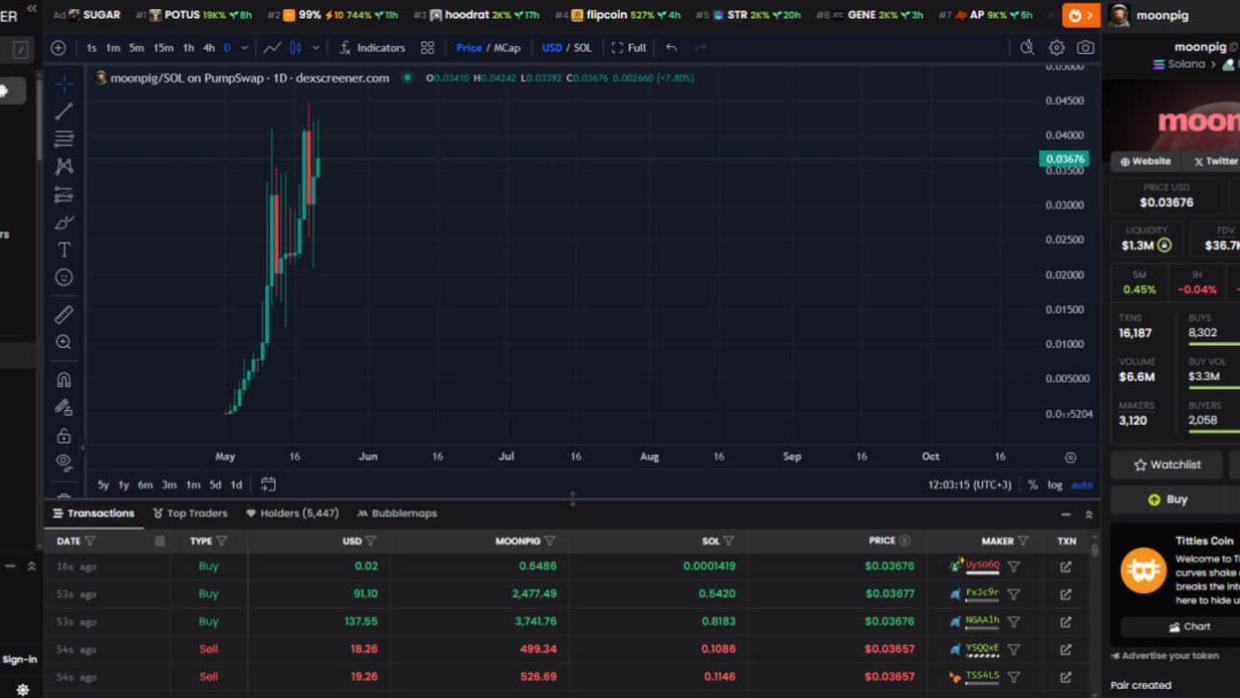Select the brush drawing tool

64,222
